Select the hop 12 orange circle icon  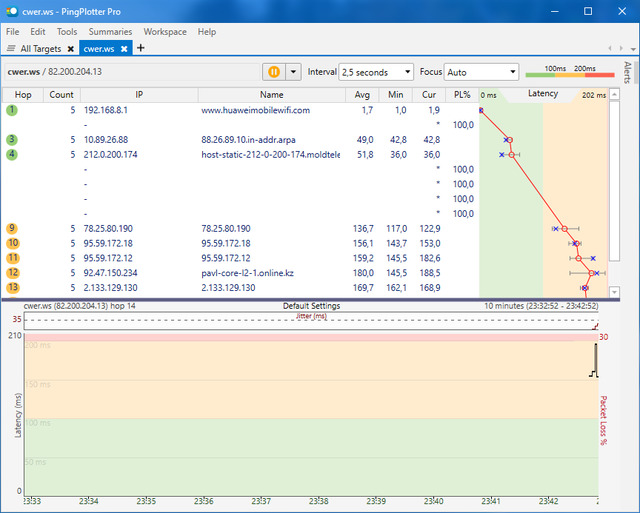tap(12, 272)
